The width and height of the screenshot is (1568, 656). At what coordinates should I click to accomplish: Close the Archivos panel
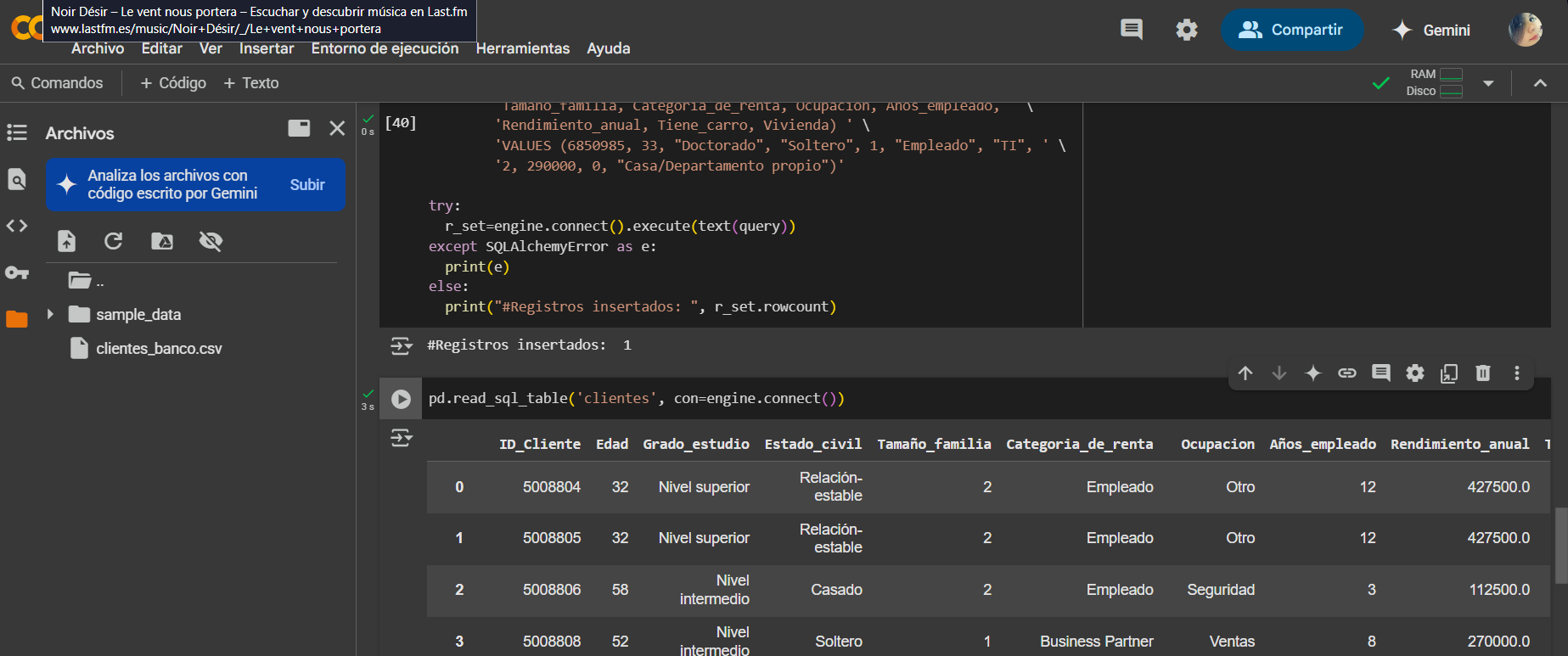pos(337,128)
